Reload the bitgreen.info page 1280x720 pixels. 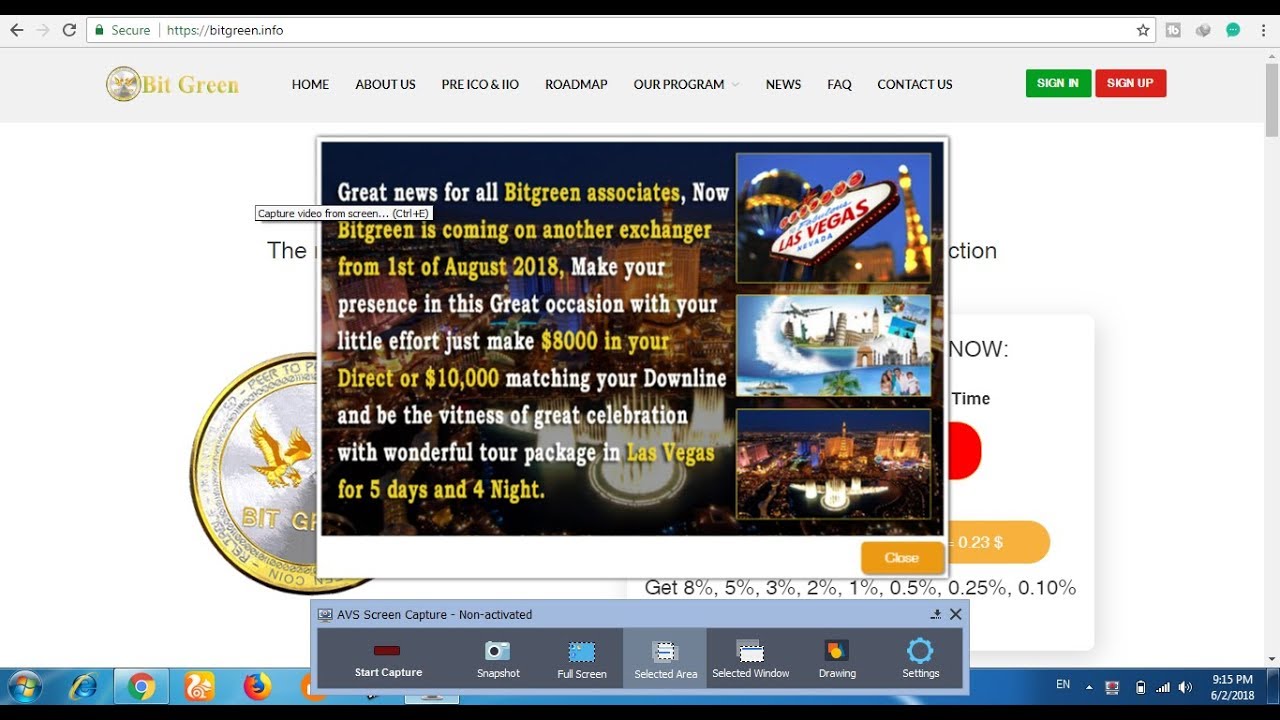point(69,30)
